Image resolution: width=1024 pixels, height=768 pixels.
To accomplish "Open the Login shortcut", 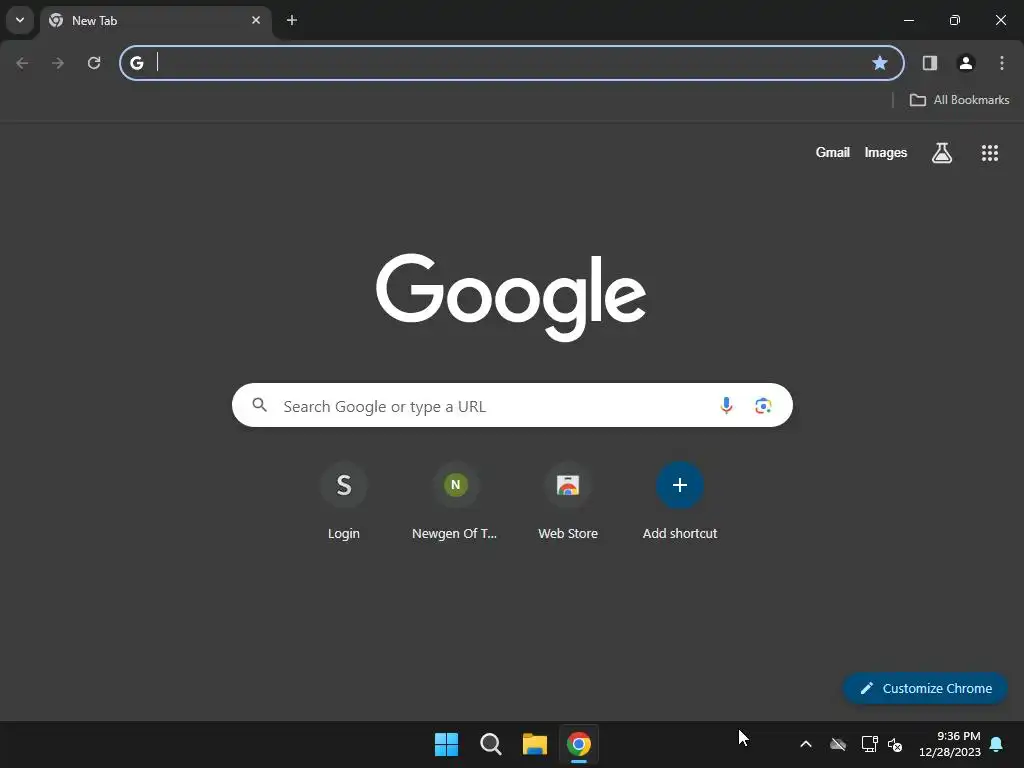I will pyautogui.click(x=344, y=502).
